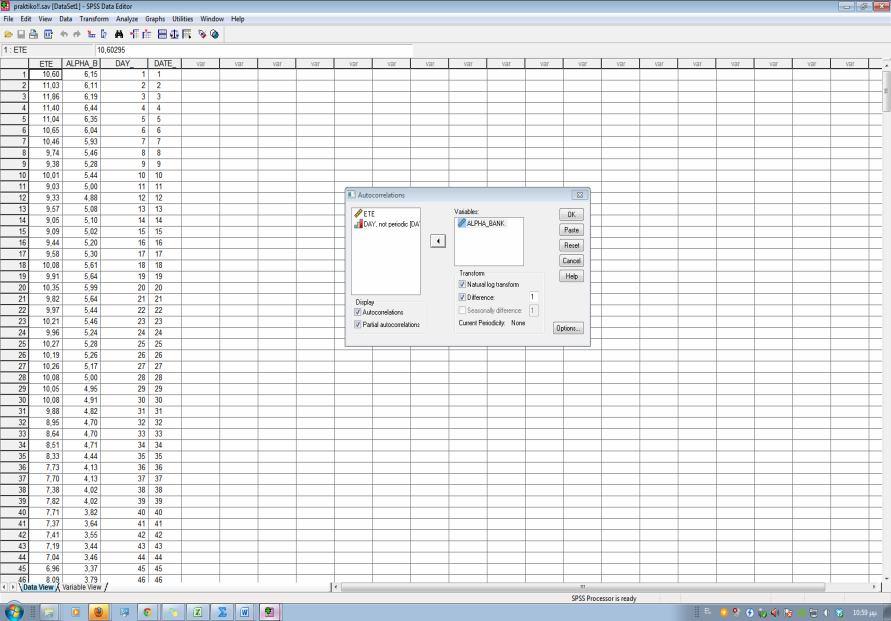The height and width of the screenshot is (621, 891).
Task: Click the SPSS taskbar icon
Action: pyautogui.click(x=269, y=612)
